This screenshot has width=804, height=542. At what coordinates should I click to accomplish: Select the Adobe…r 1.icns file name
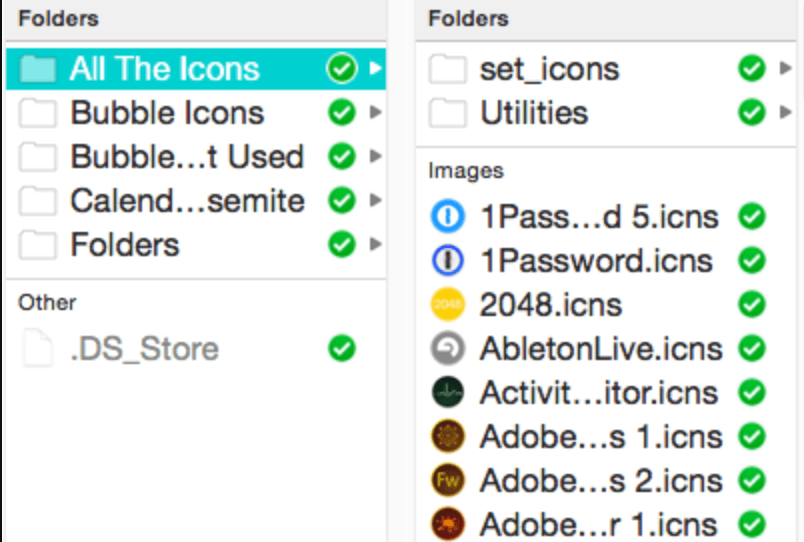pos(598,524)
